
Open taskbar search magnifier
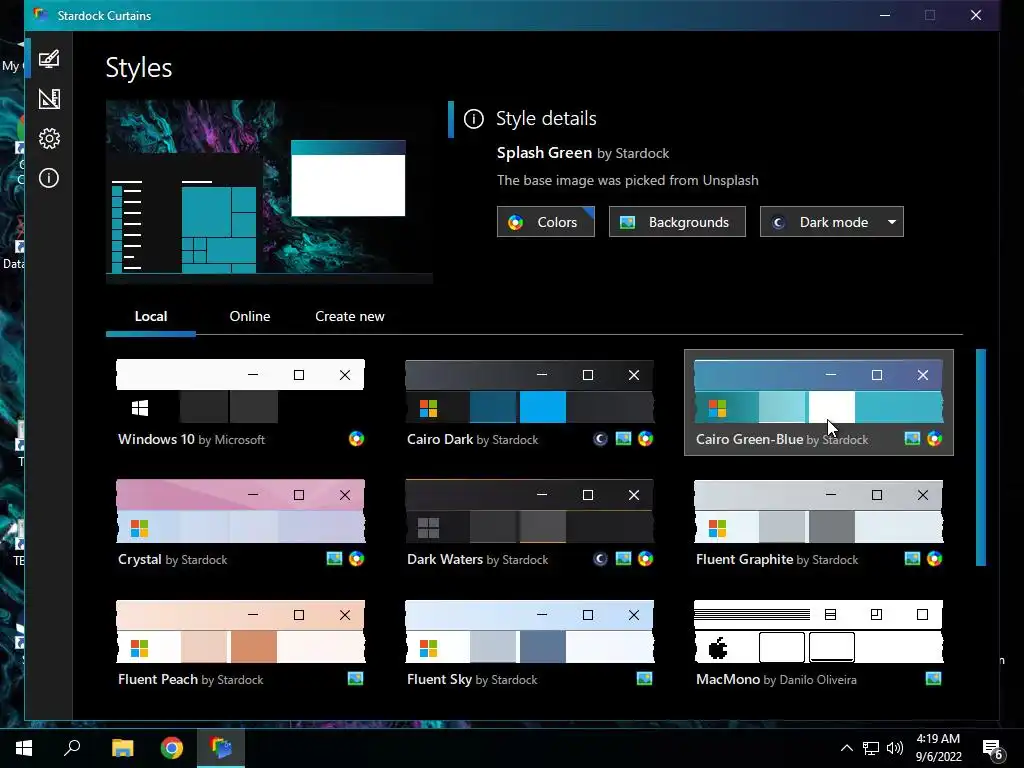point(72,748)
